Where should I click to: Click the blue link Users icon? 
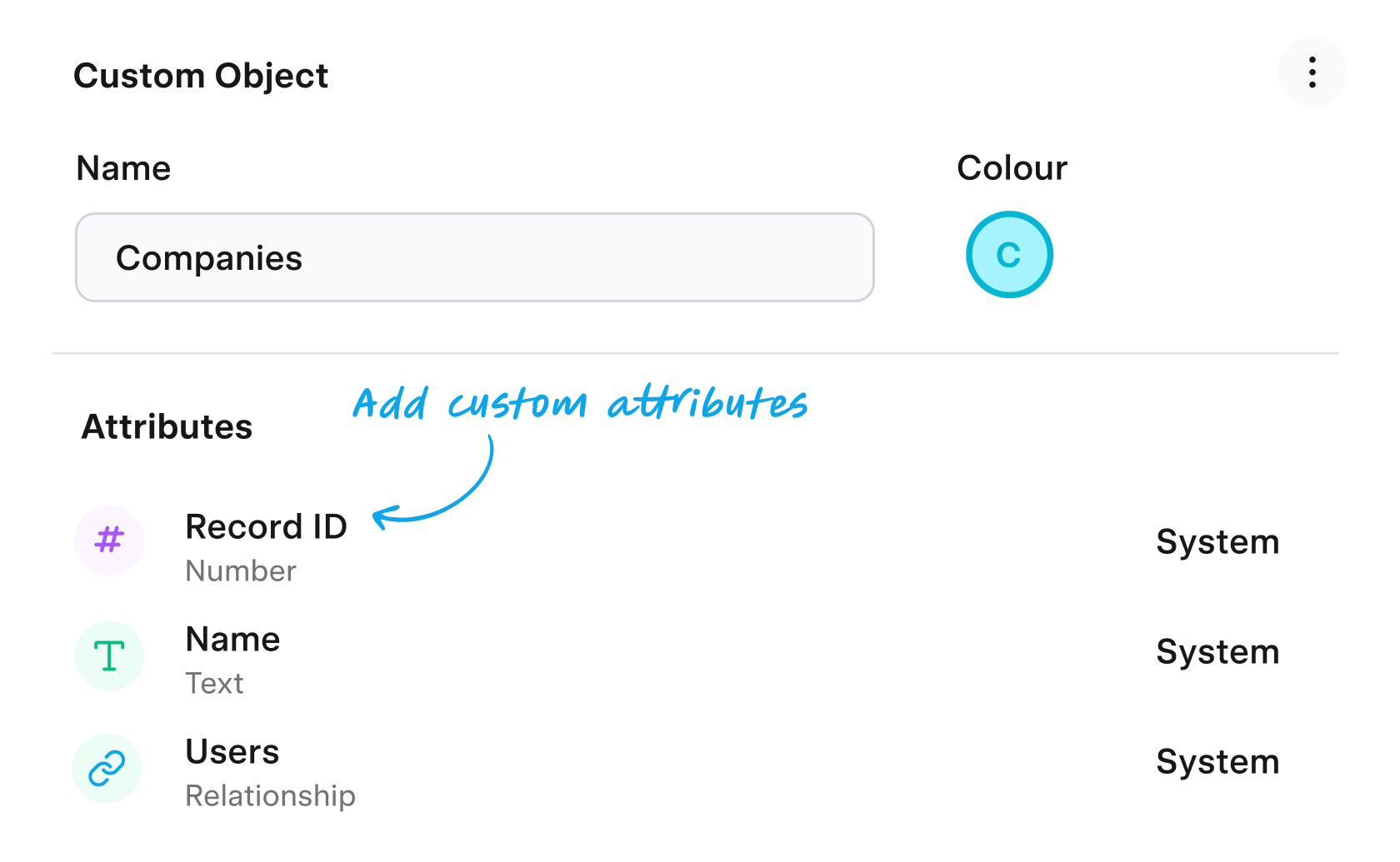click(107, 768)
